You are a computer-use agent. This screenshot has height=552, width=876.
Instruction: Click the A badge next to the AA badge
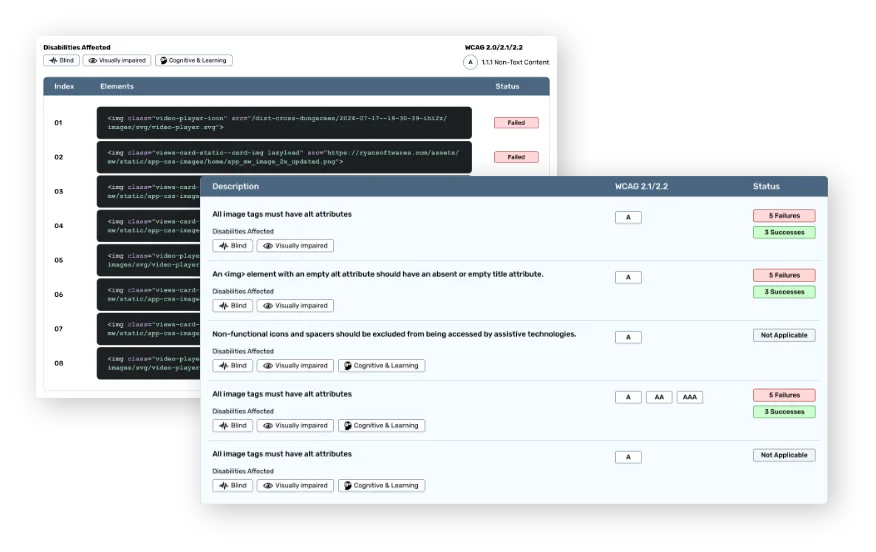[628, 397]
